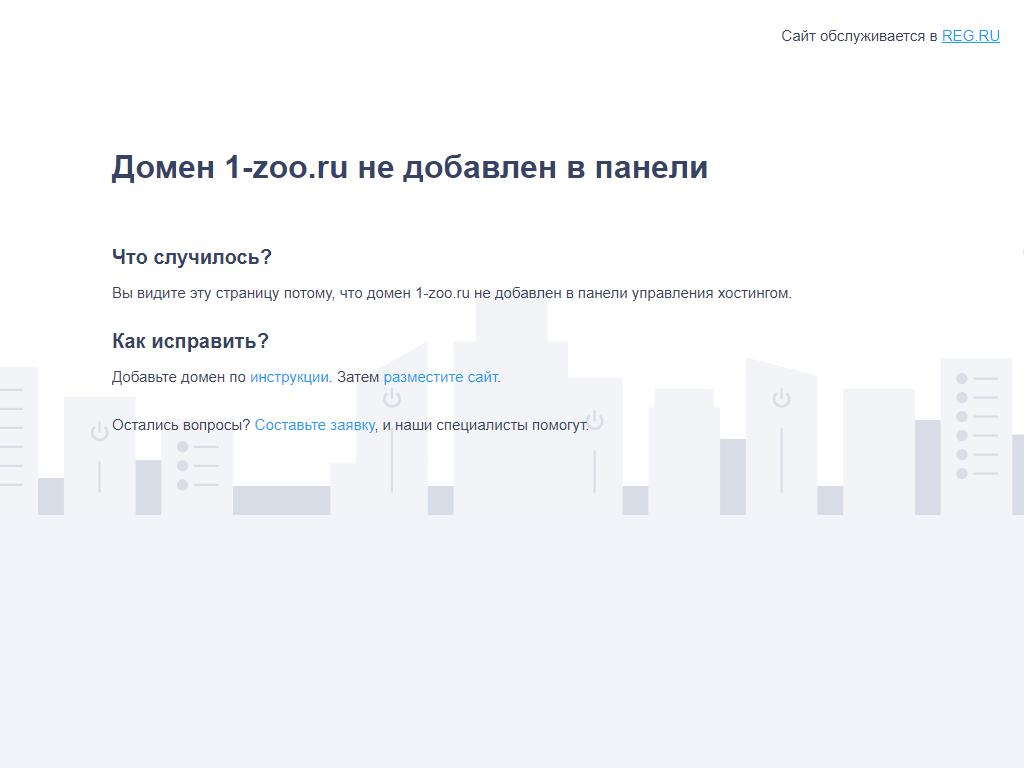Image resolution: width=1024 pixels, height=768 pixels.
Task: Click the Что случилось? heading
Action: click(192, 257)
